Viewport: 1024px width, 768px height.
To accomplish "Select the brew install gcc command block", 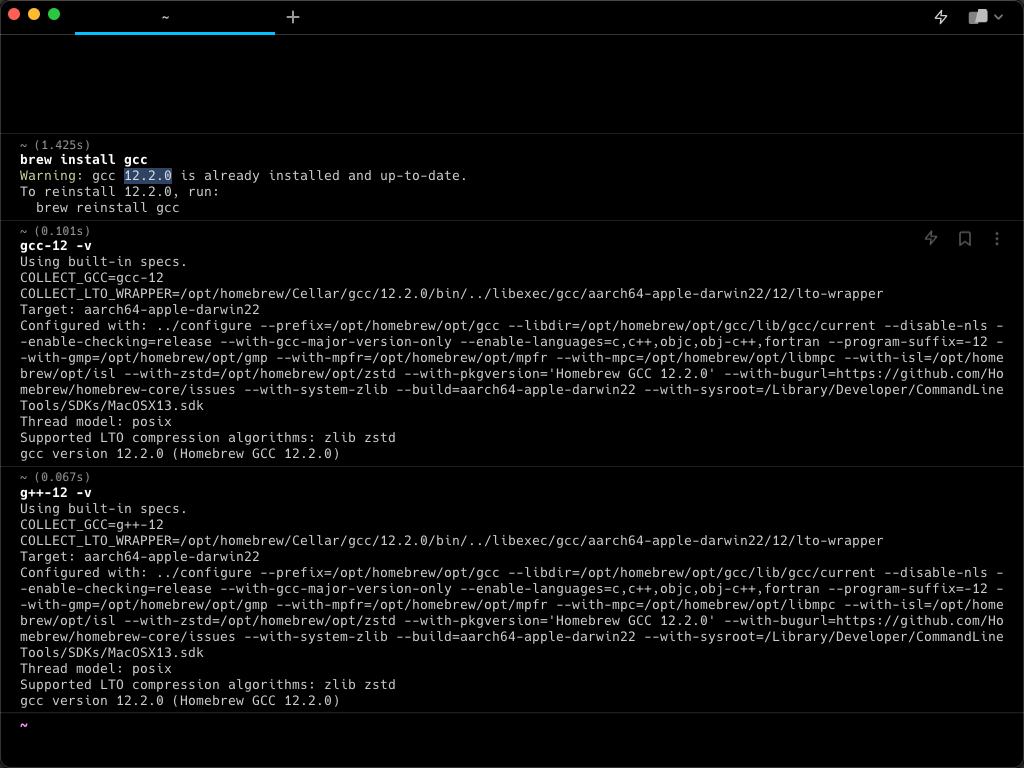I will 512,176.
